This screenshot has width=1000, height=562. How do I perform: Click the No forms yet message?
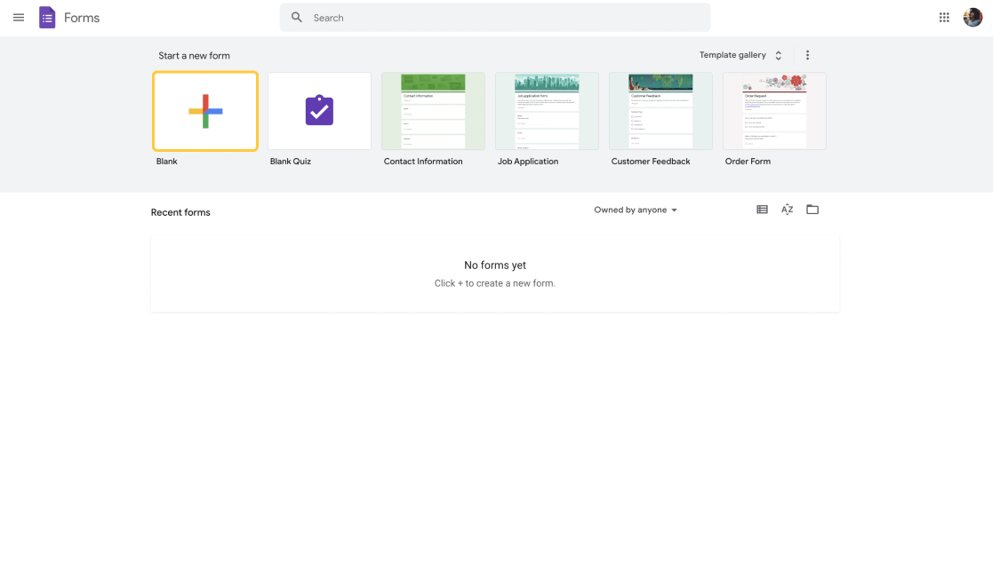495,265
